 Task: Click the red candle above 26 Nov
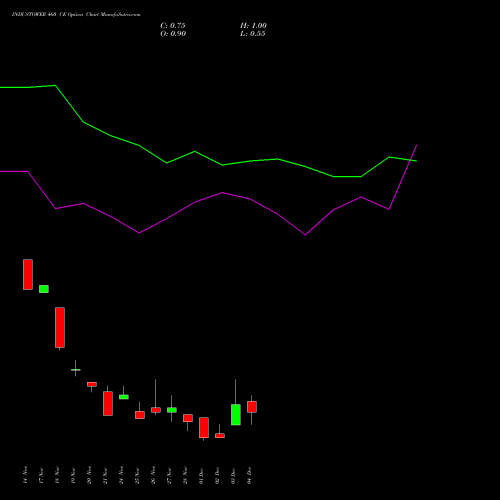(156, 410)
